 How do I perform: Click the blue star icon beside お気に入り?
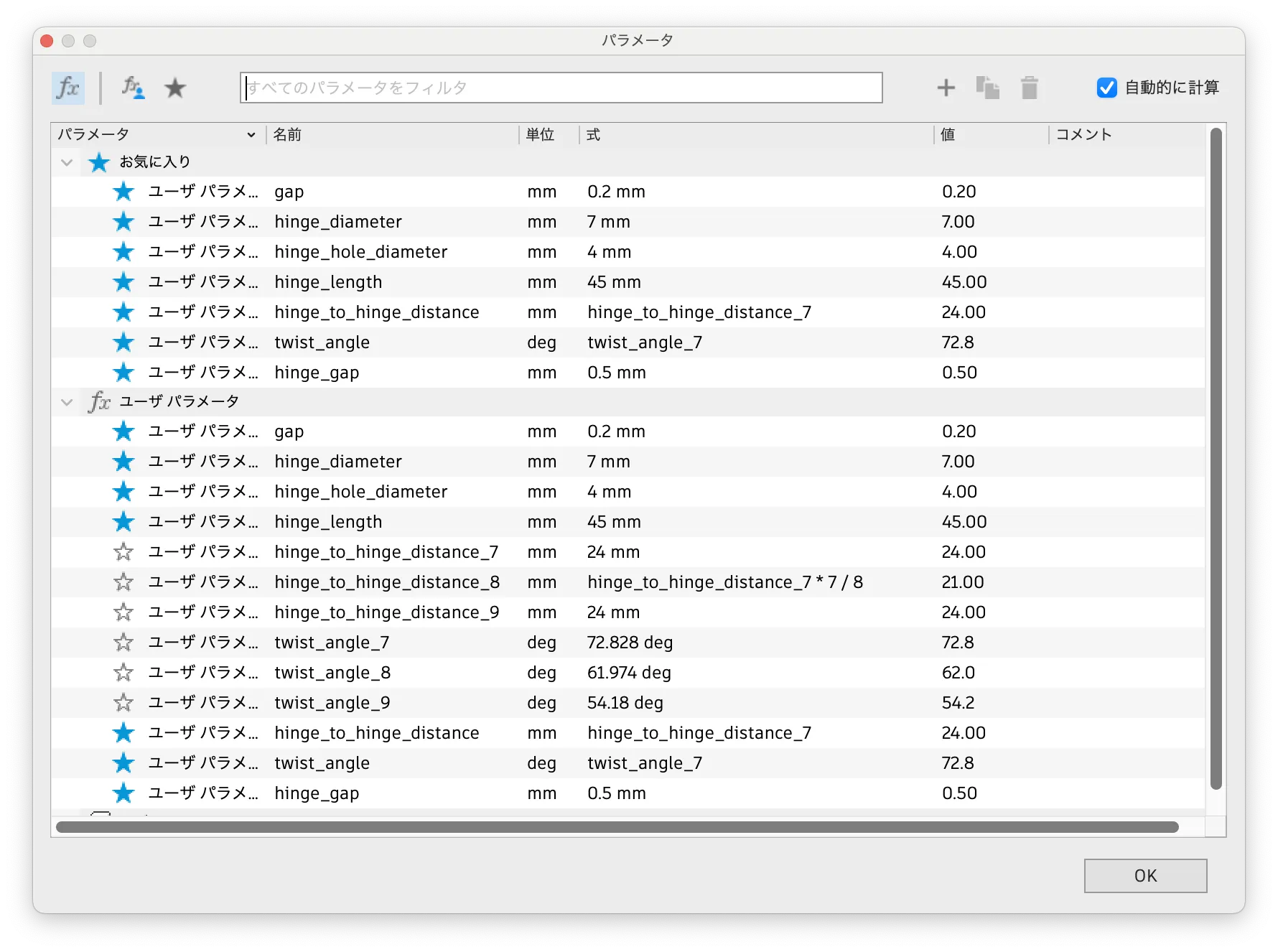coord(99,162)
